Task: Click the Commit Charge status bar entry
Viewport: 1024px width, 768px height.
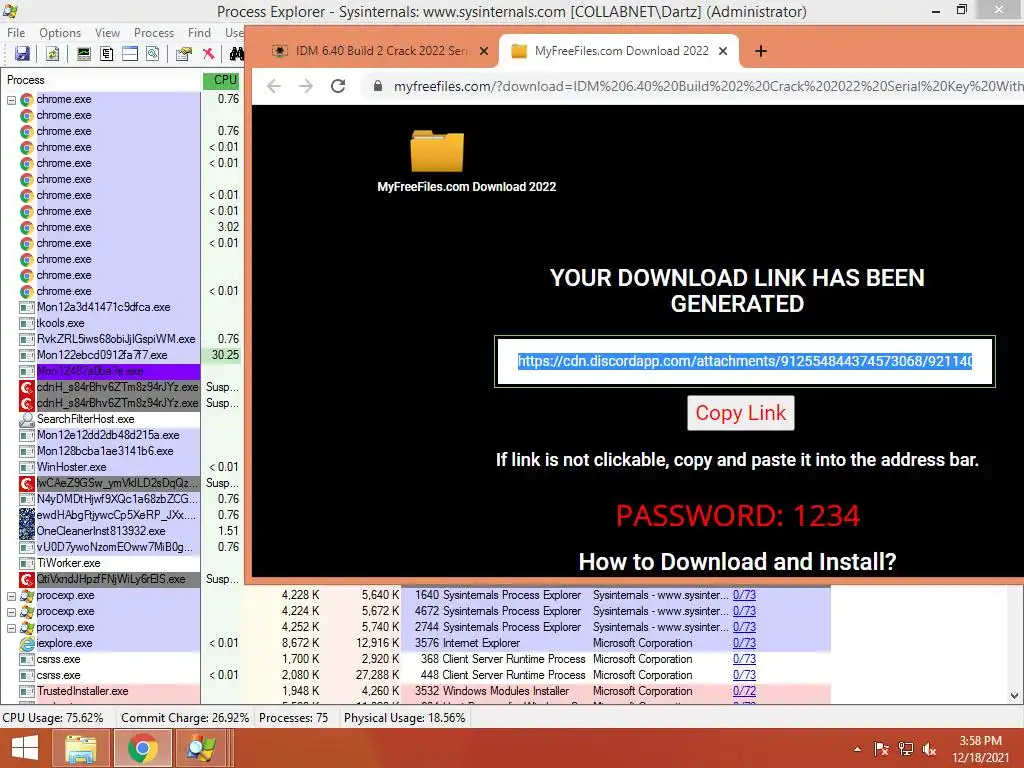Action: [185, 718]
